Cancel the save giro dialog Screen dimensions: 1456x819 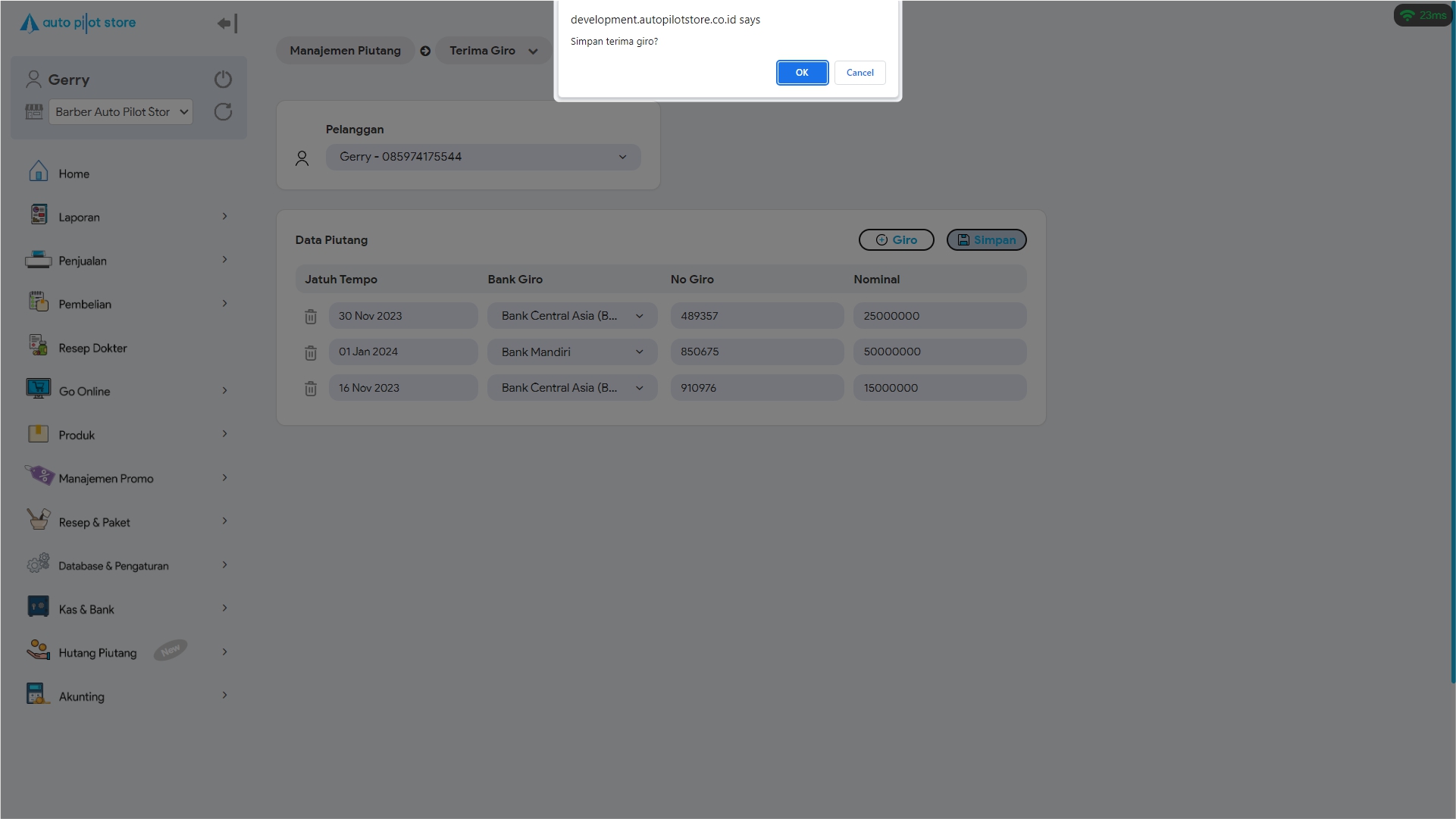pyautogui.click(x=860, y=73)
